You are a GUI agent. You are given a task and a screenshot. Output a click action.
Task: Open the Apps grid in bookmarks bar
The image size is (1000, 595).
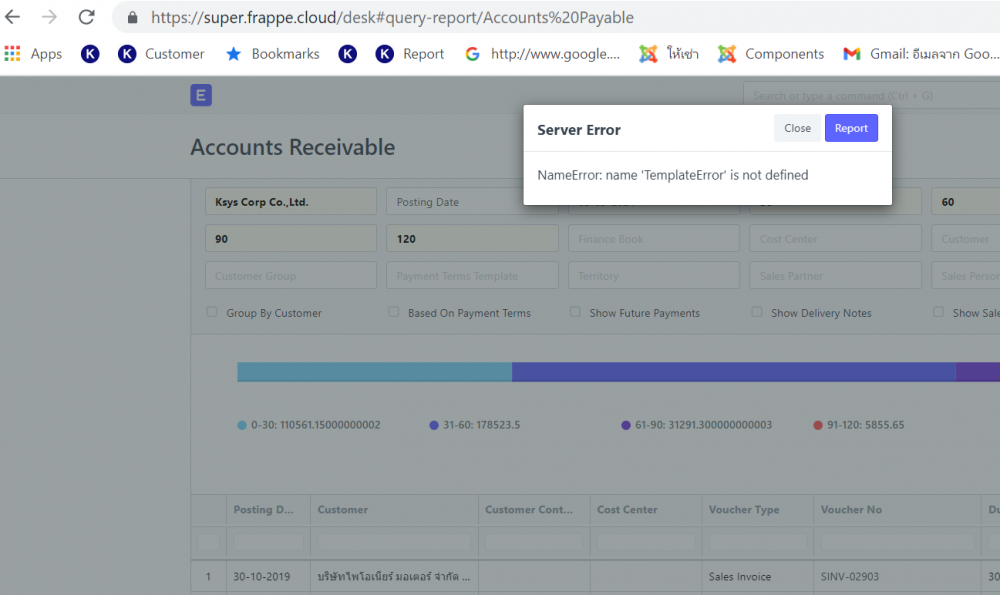tap(33, 54)
